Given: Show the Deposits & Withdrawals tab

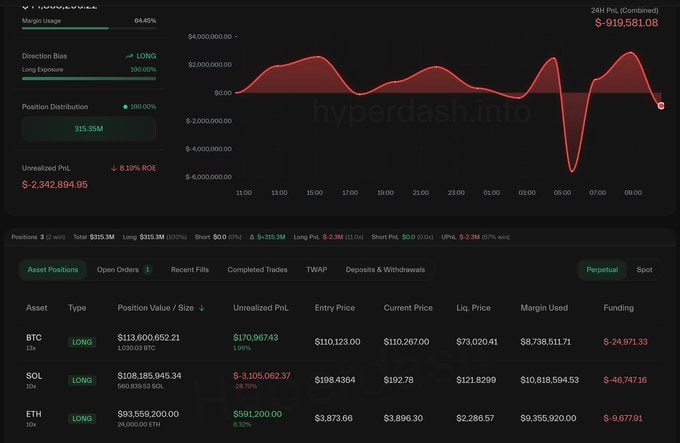Looking at the screenshot, I should (385, 270).
